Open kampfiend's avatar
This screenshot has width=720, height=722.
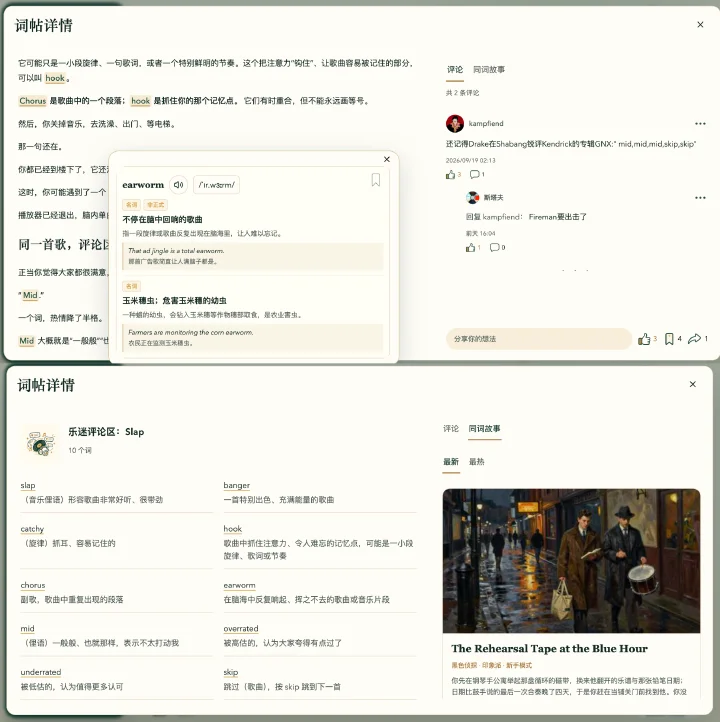click(x=455, y=123)
